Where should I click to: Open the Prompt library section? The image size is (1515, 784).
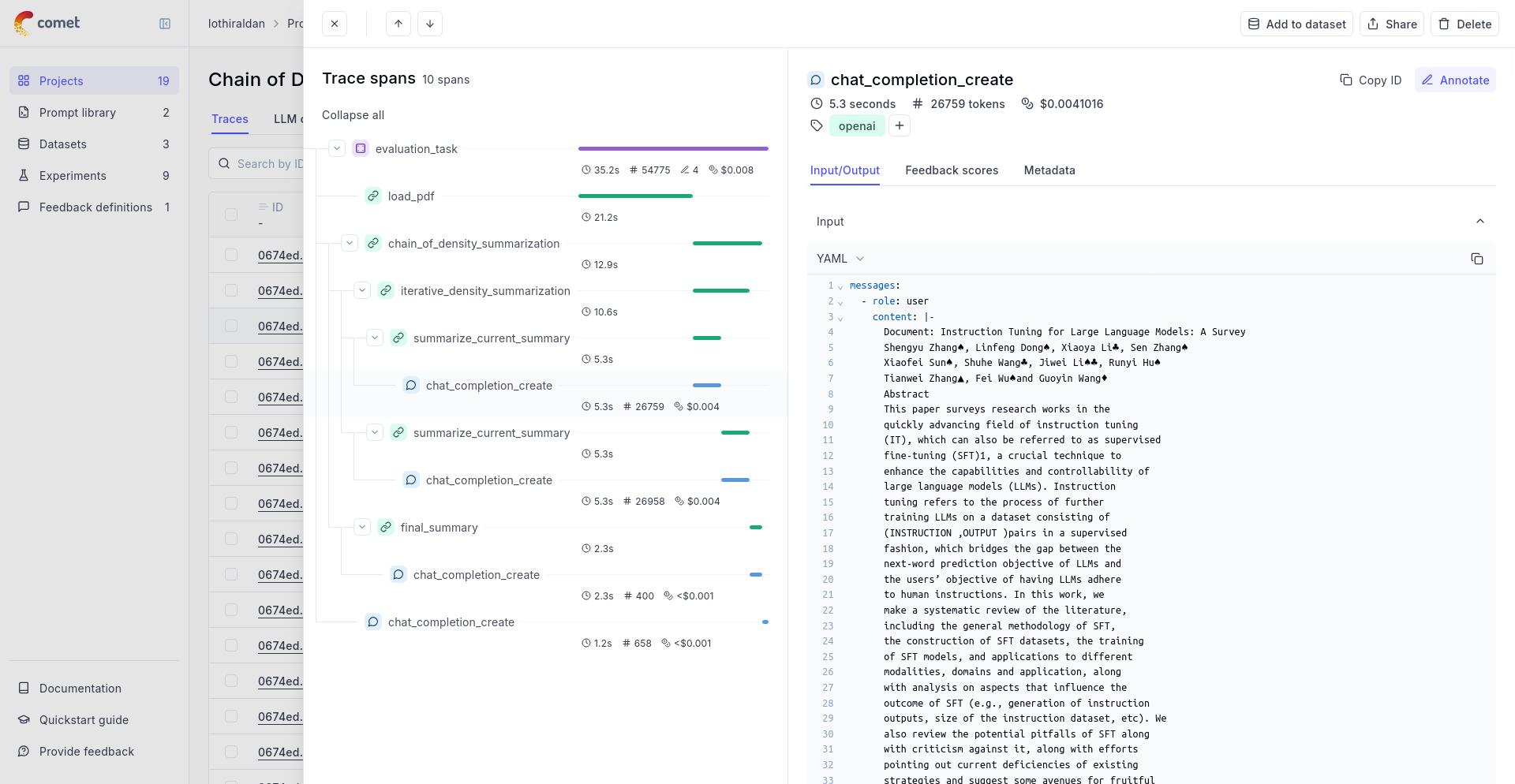point(77,112)
